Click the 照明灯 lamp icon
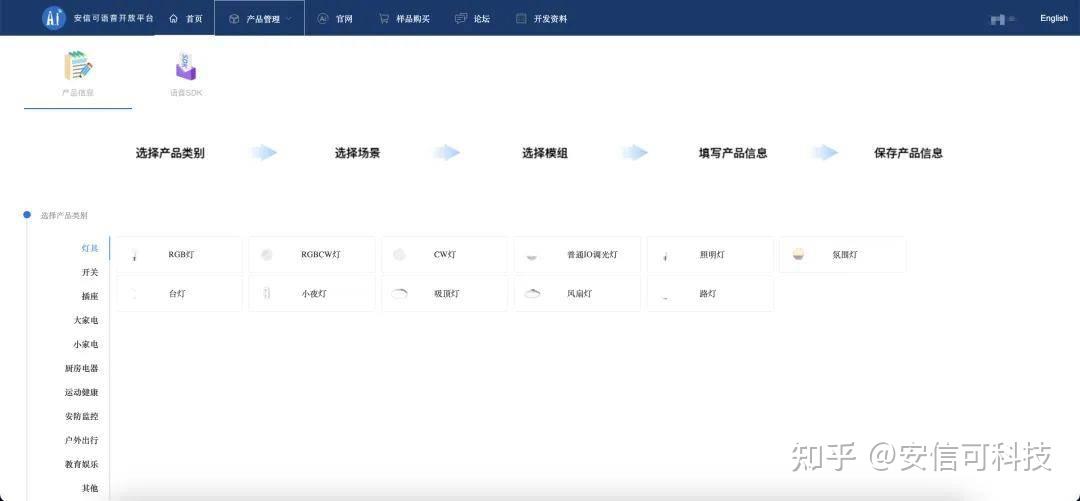Image resolution: width=1080 pixels, height=501 pixels. click(665, 256)
